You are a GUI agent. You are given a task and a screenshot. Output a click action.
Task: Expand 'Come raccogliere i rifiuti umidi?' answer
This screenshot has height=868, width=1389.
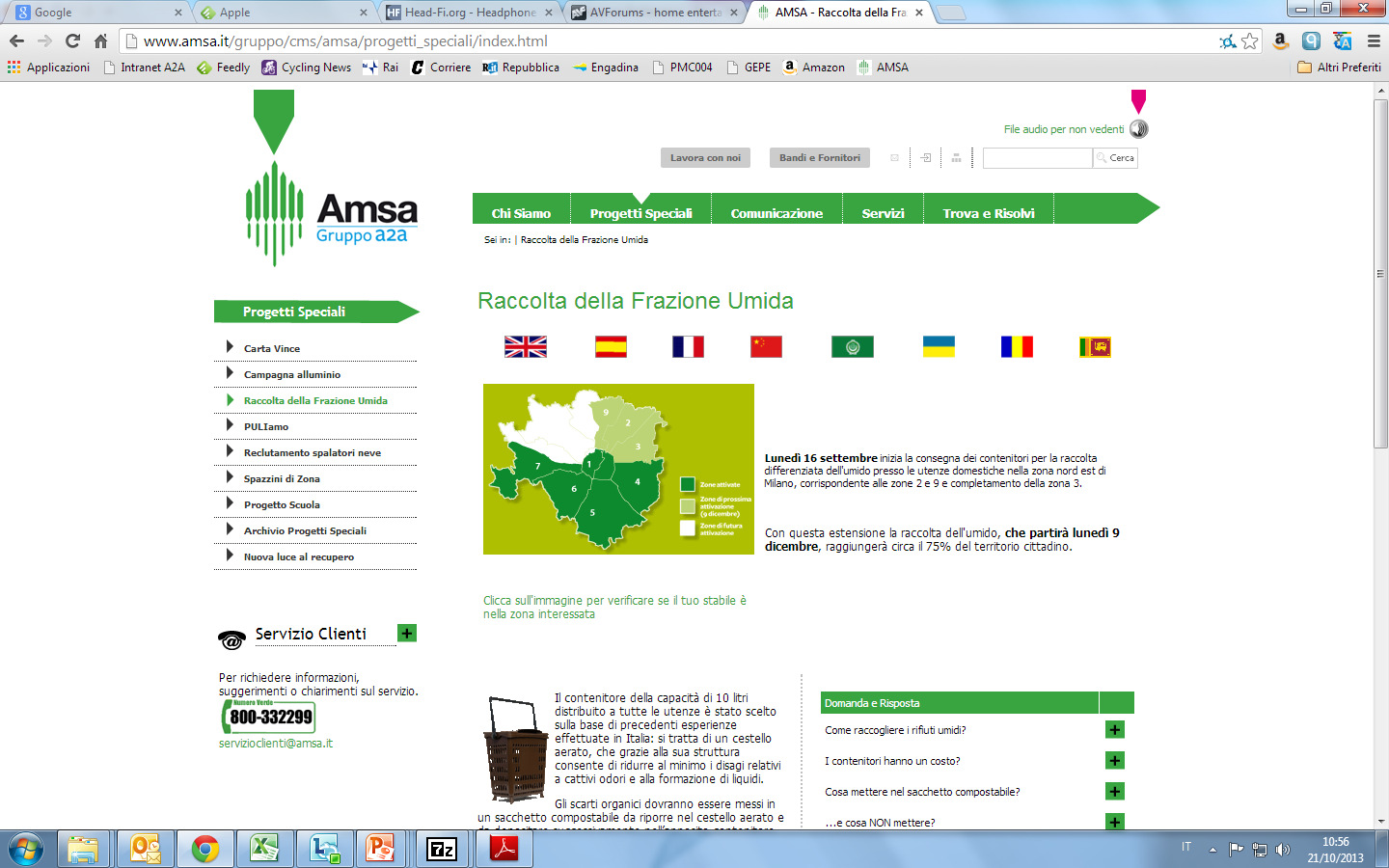[x=1115, y=730]
